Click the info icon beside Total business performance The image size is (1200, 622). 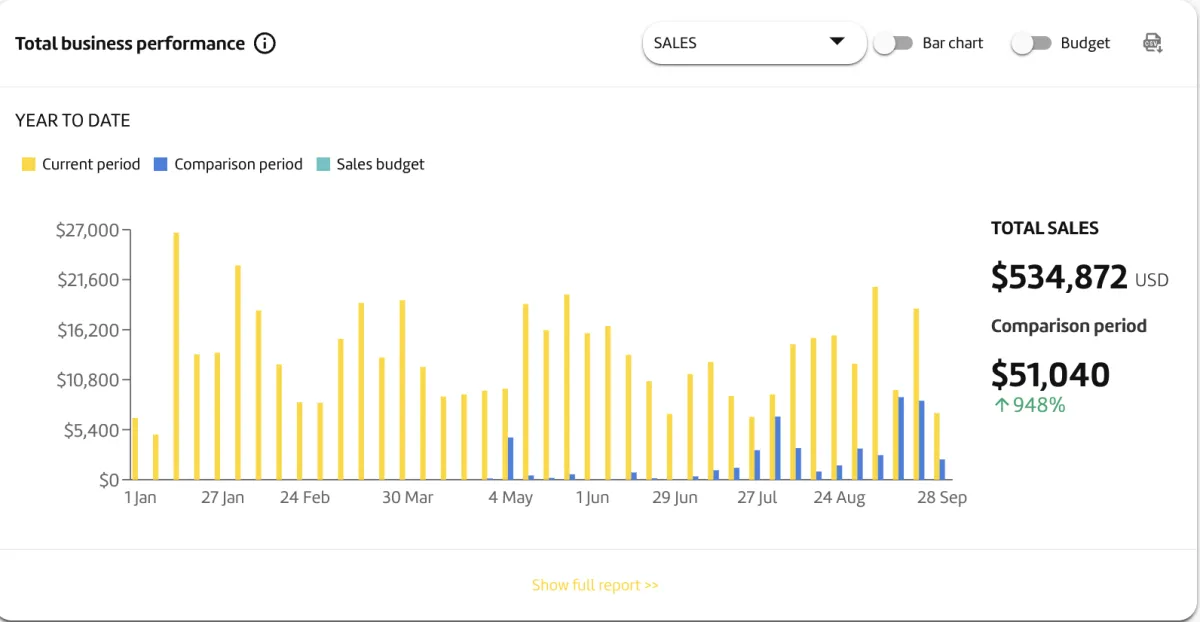pos(265,43)
